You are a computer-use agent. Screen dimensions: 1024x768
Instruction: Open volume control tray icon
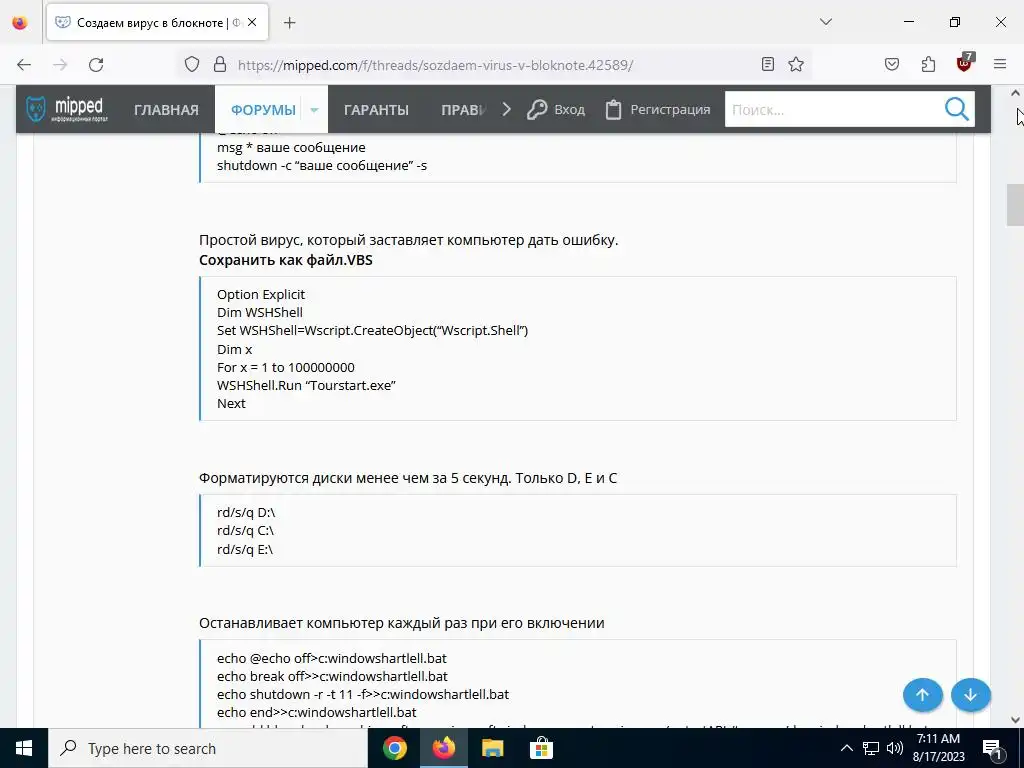coord(895,748)
